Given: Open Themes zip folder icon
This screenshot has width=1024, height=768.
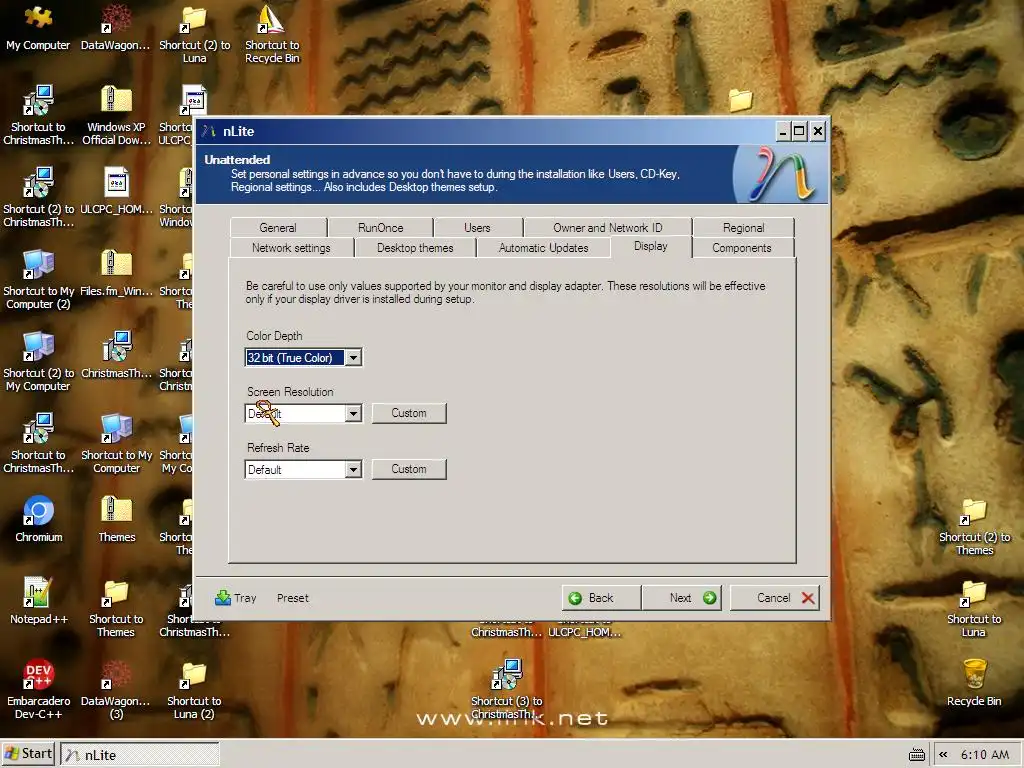Looking at the screenshot, I should tap(116, 519).
